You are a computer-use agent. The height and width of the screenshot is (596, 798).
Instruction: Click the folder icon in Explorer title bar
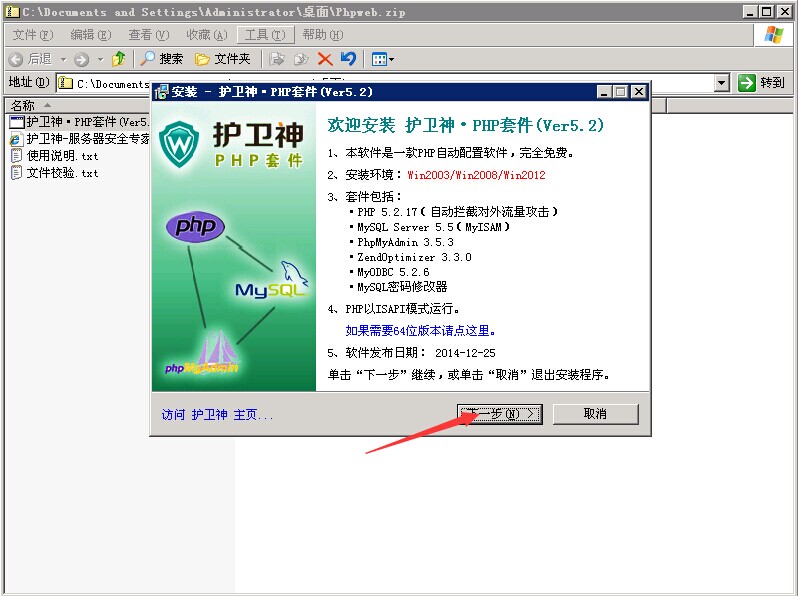coord(12,11)
